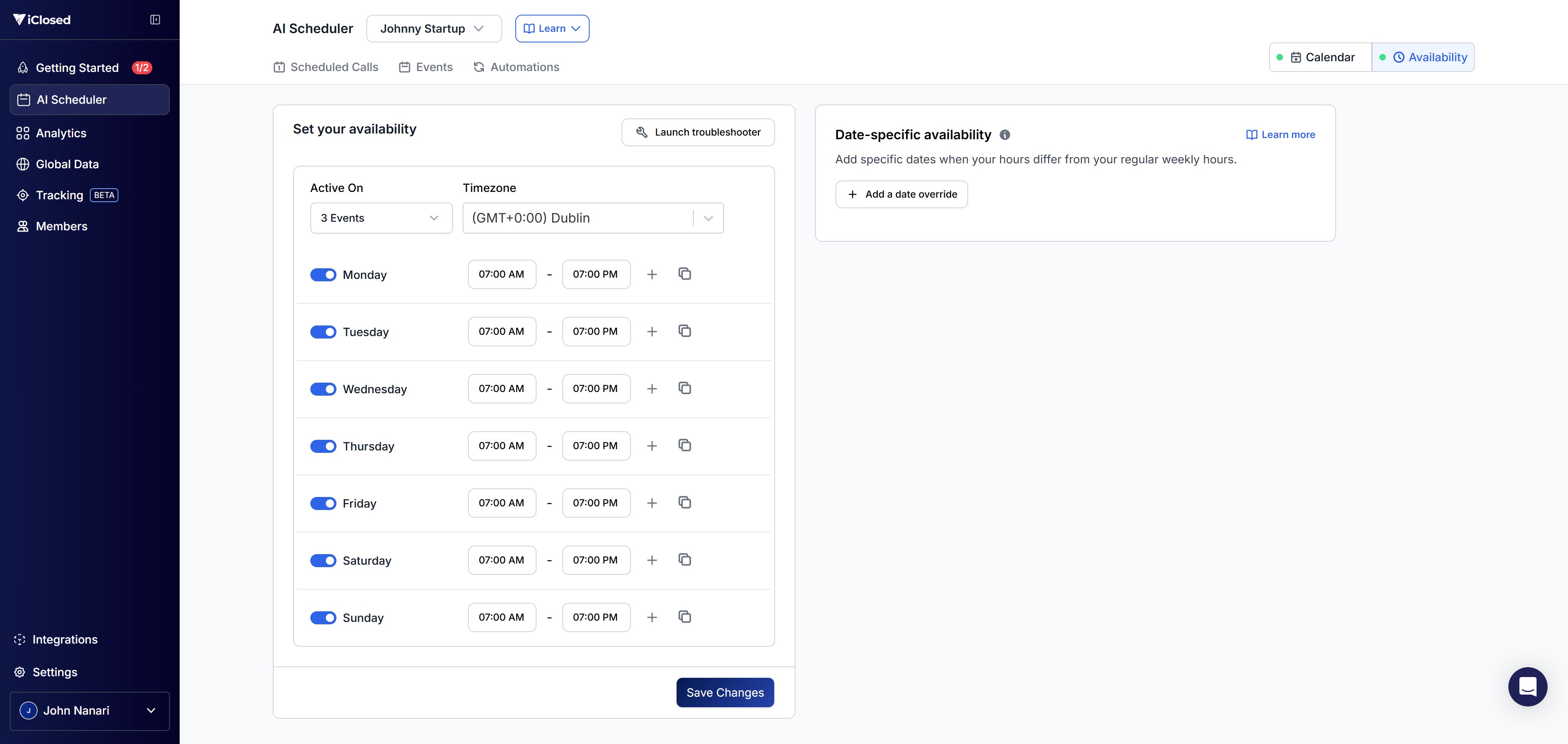Click Add a date override

[x=901, y=194]
